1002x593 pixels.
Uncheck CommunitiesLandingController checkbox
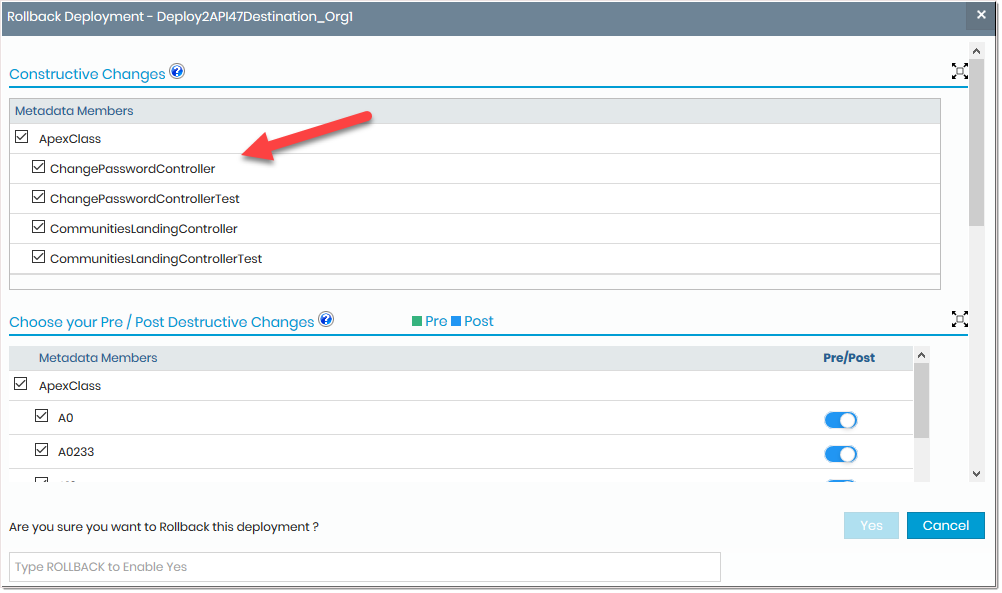[x=39, y=227]
